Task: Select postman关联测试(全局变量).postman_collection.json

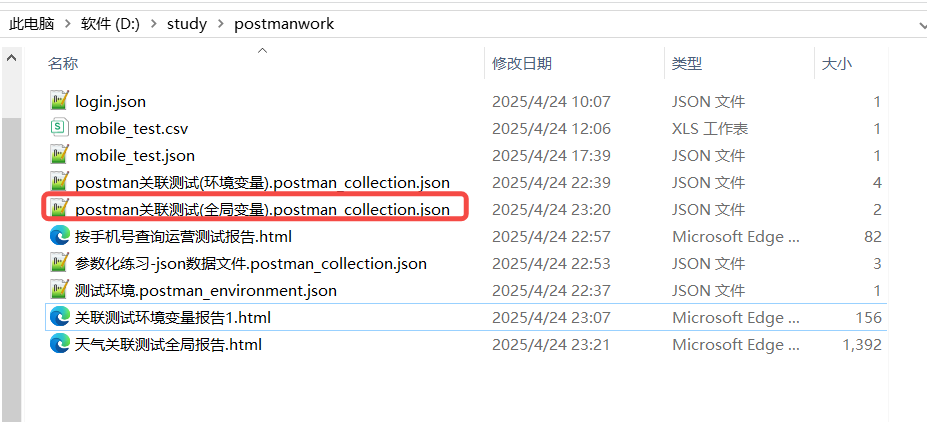Action: [x=262, y=210]
